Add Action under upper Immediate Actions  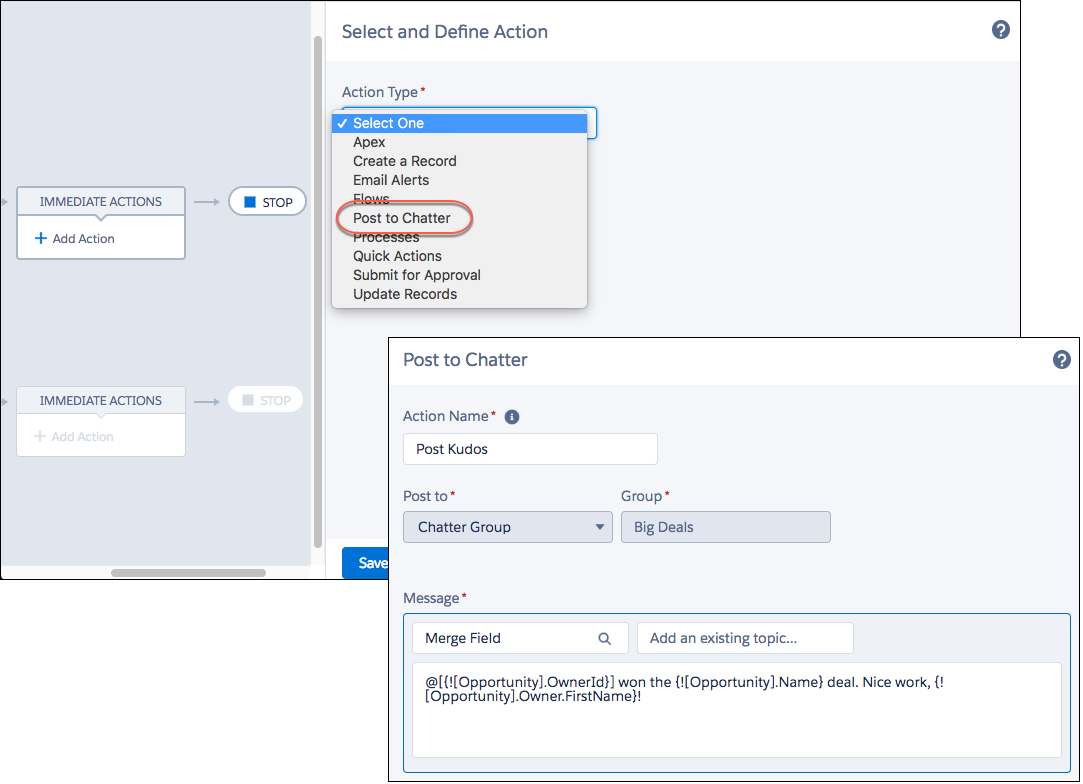tap(75, 238)
